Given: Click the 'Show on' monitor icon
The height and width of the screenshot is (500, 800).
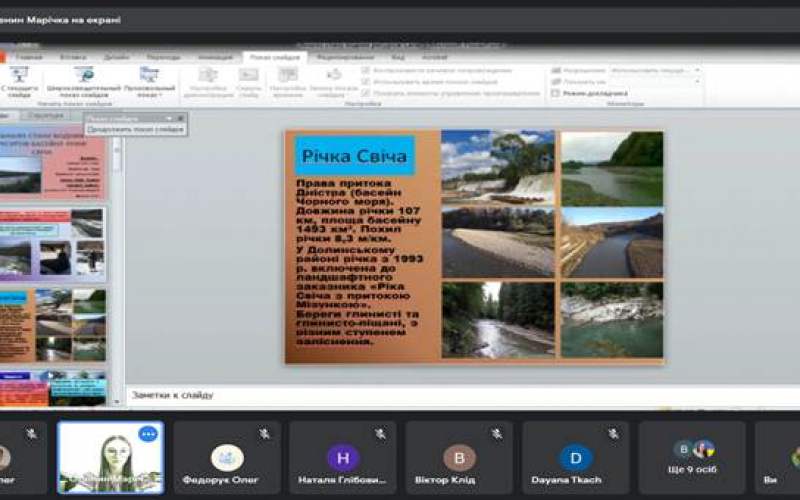Looking at the screenshot, I should click(556, 82).
